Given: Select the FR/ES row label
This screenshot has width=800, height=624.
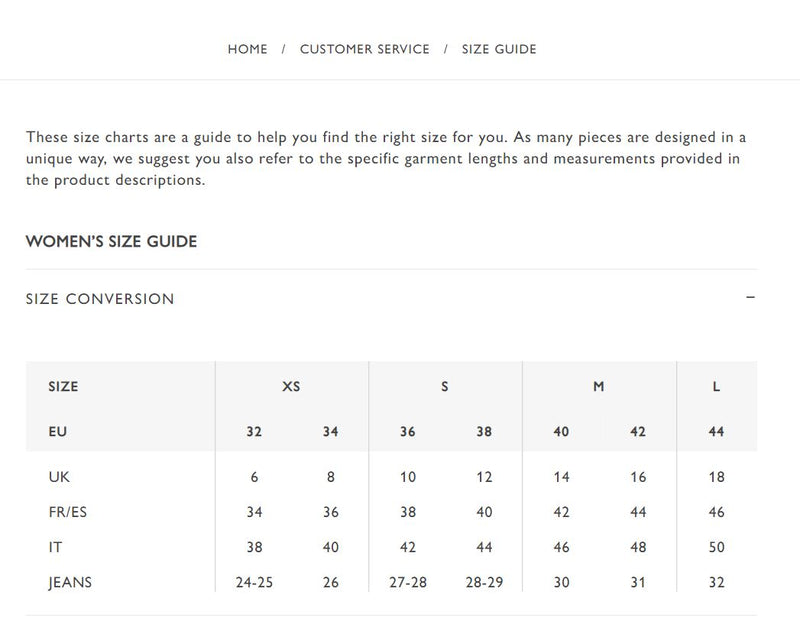Looking at the screenshot, I should [x=68, y=512].
